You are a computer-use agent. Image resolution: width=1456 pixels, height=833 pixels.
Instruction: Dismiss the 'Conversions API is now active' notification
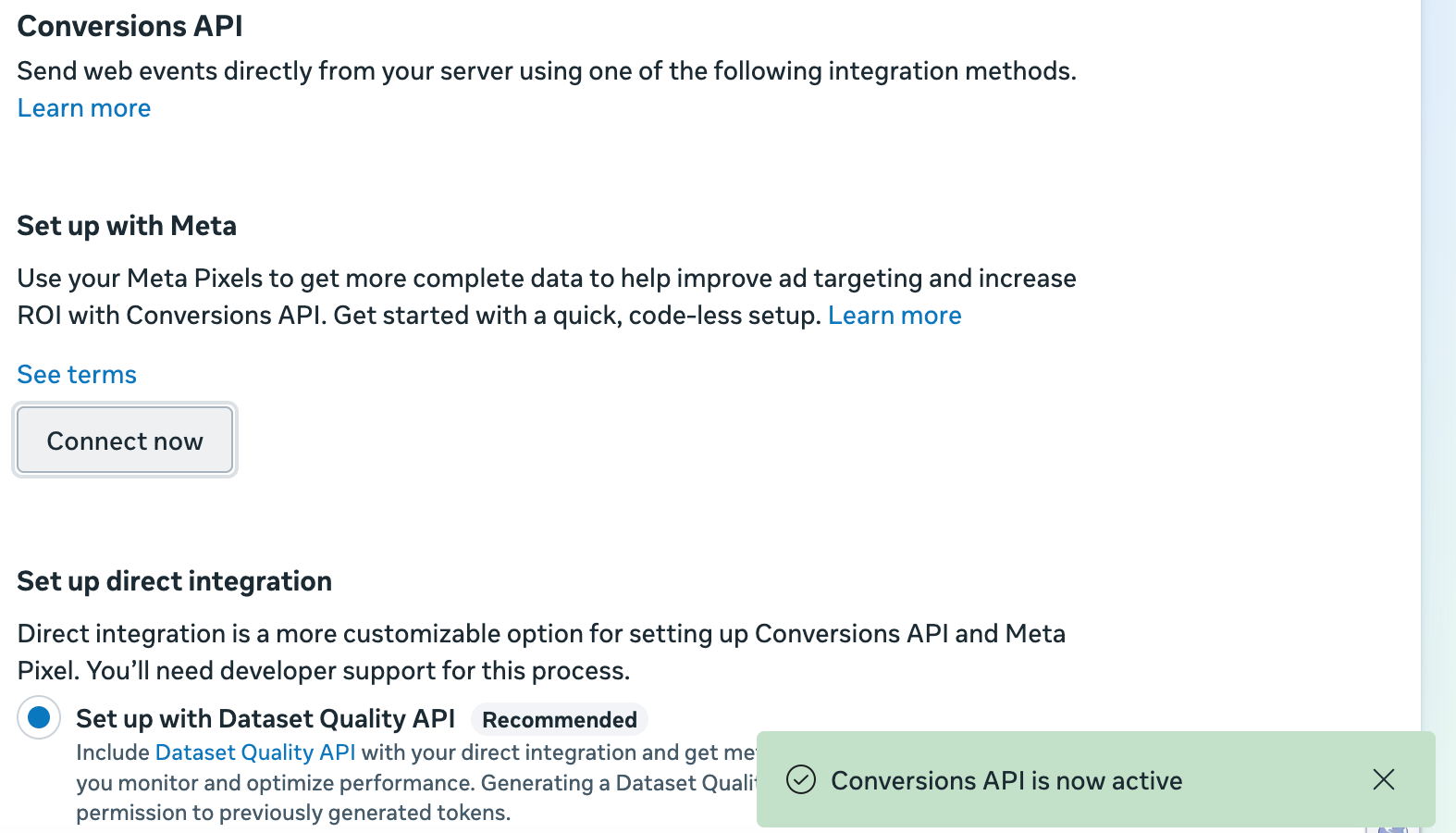click(1383, 780)
